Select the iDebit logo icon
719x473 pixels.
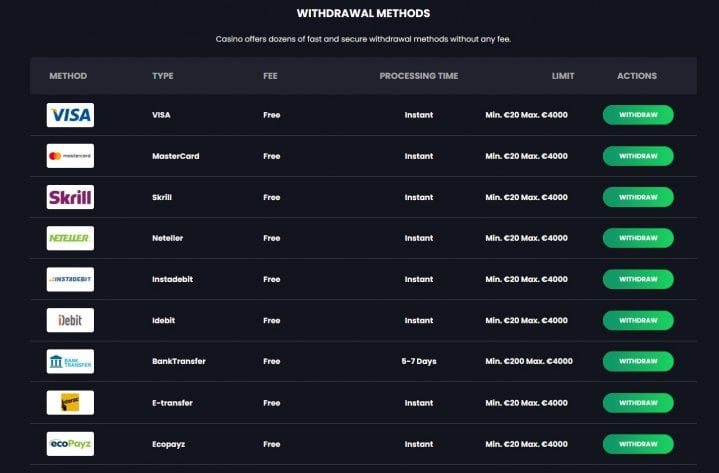pyautogui.click(x=70, y=320)
